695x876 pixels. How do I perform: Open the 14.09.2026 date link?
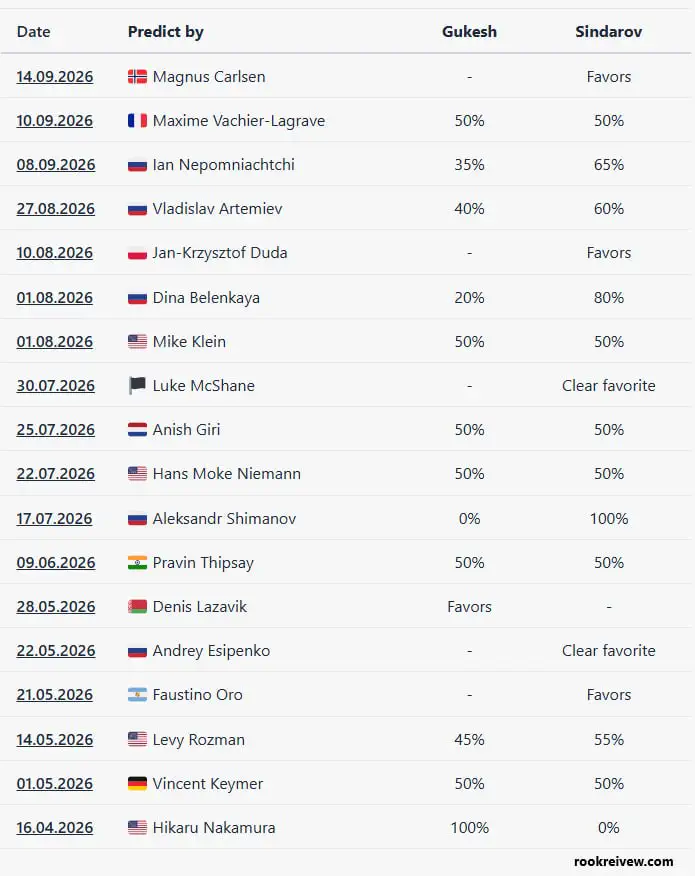pos(55,77)
